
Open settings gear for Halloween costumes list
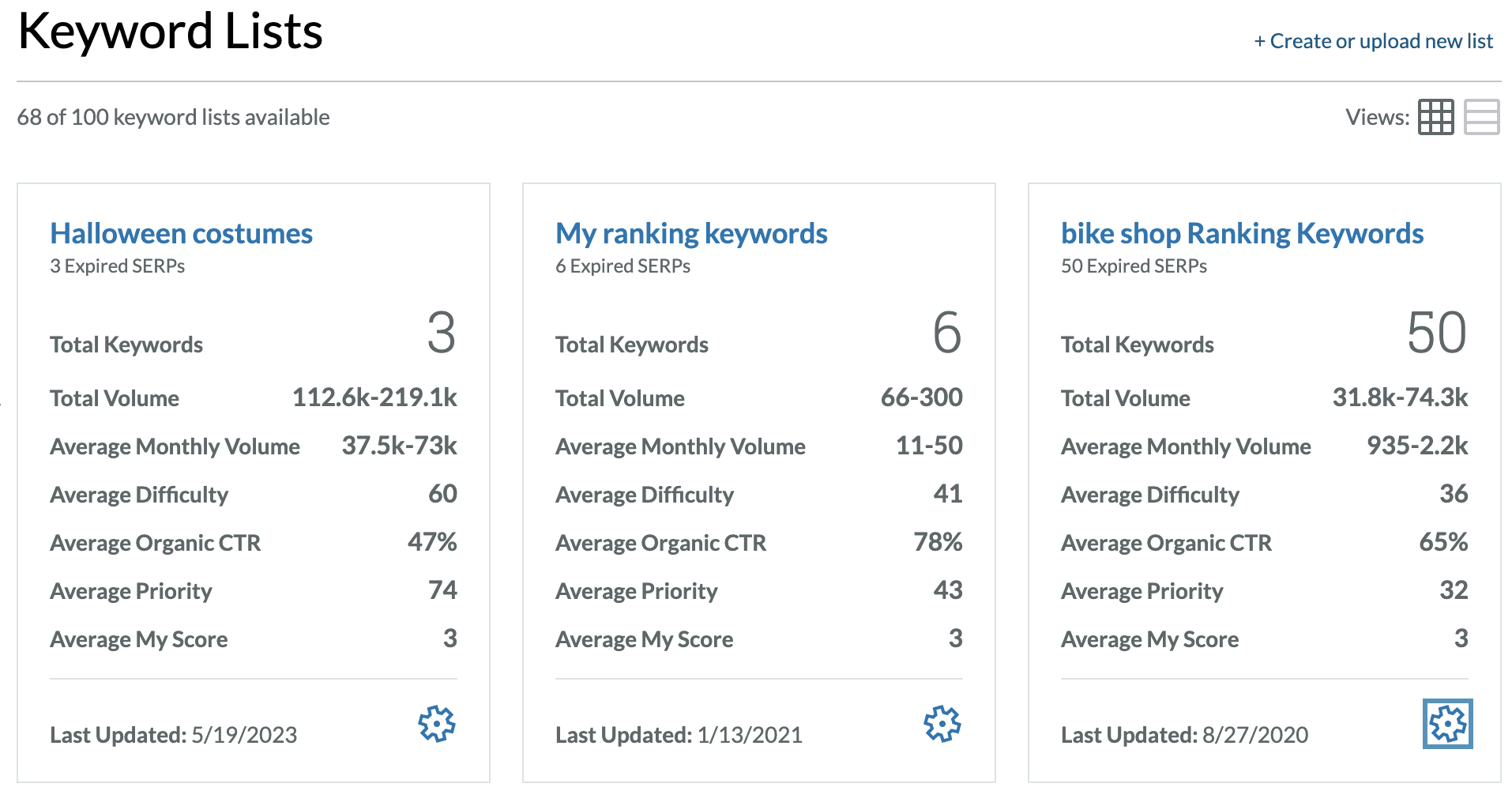point(437,723)
